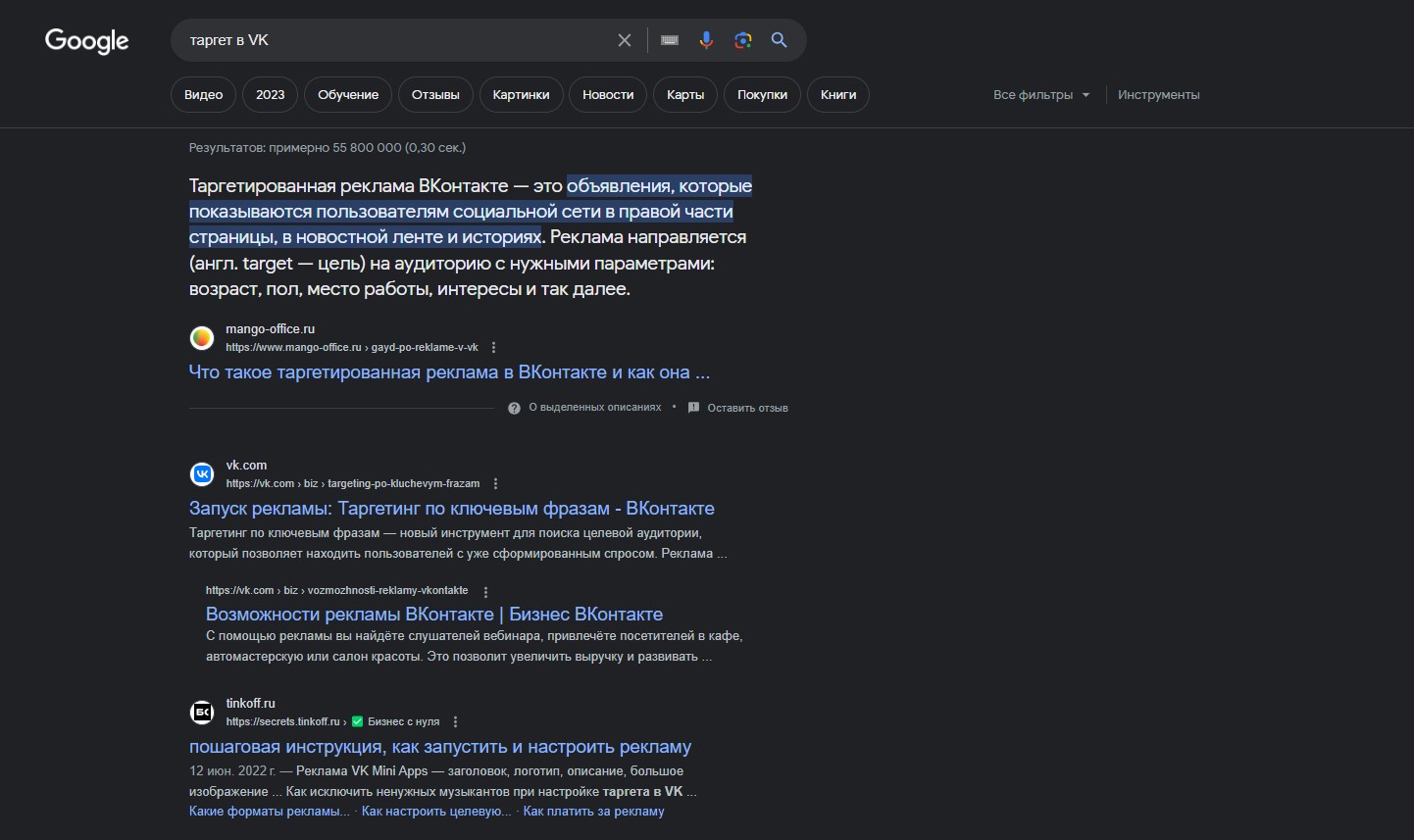Open three-dot menu for secrets.tinkoff.ru result
Screen dimensions: 1414x840
(x=455, y=722)
